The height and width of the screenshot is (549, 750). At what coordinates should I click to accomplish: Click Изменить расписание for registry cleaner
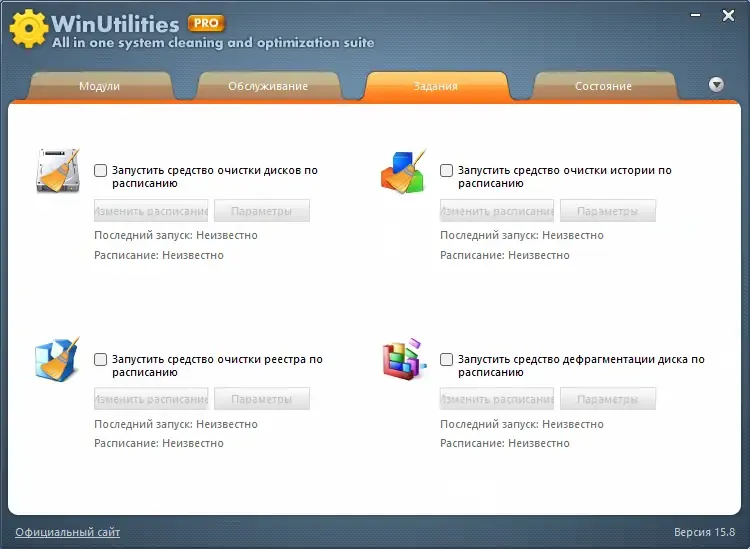click(x=151, y=399)
